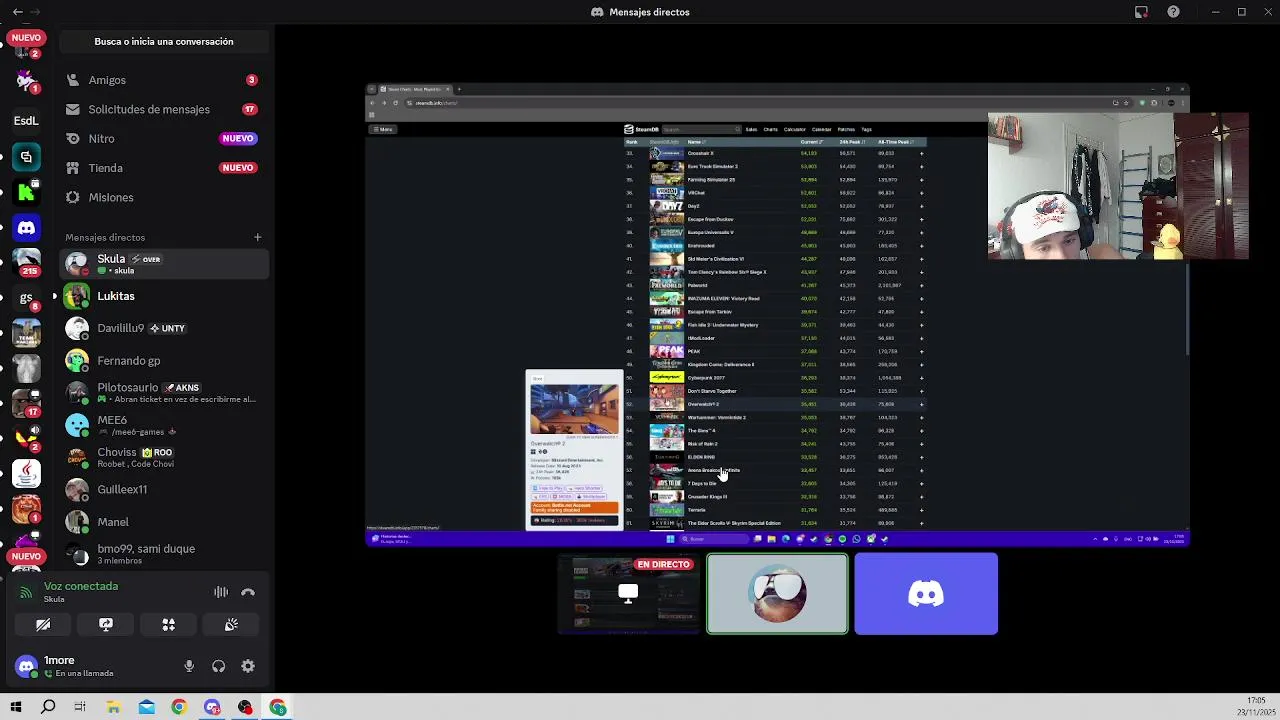Open the gs server icon
The height and width of the screenshot is (720, 1280).
coord(26,298)
